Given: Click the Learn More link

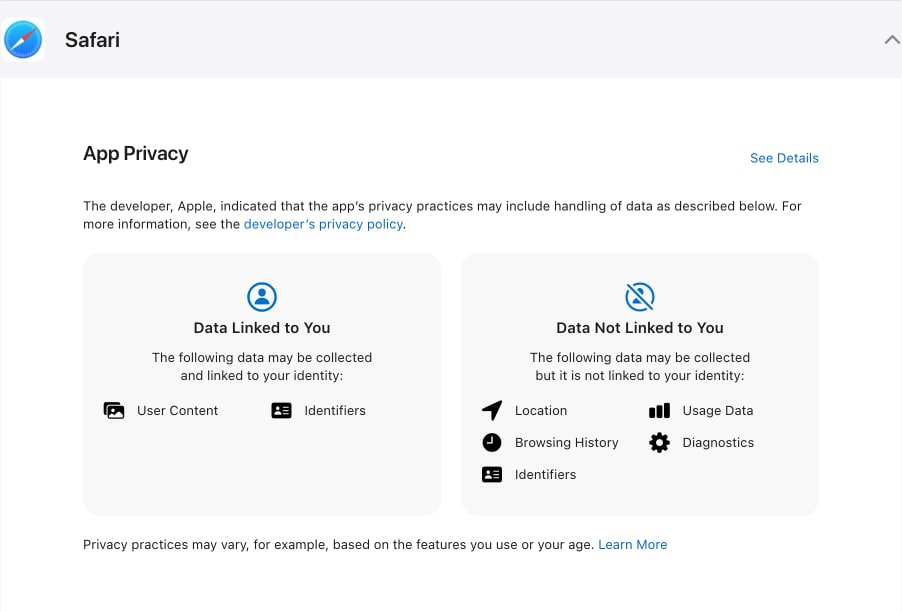Looking at the screenshot, I should (x=632, y=545).
